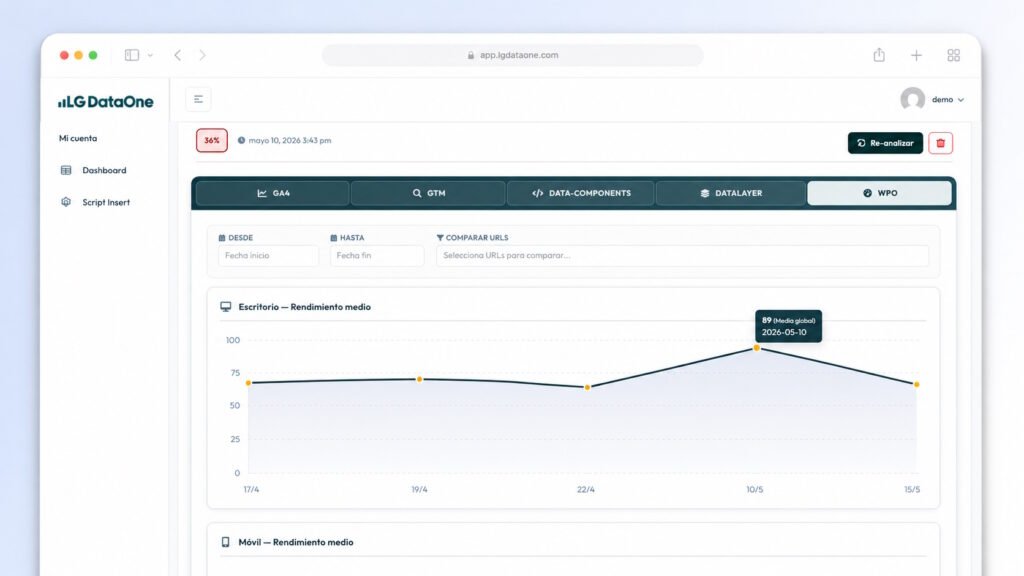The height and width of the screenshot is (576, 1024).
Task: Open the demo user avatar
Action: point(912,99)
